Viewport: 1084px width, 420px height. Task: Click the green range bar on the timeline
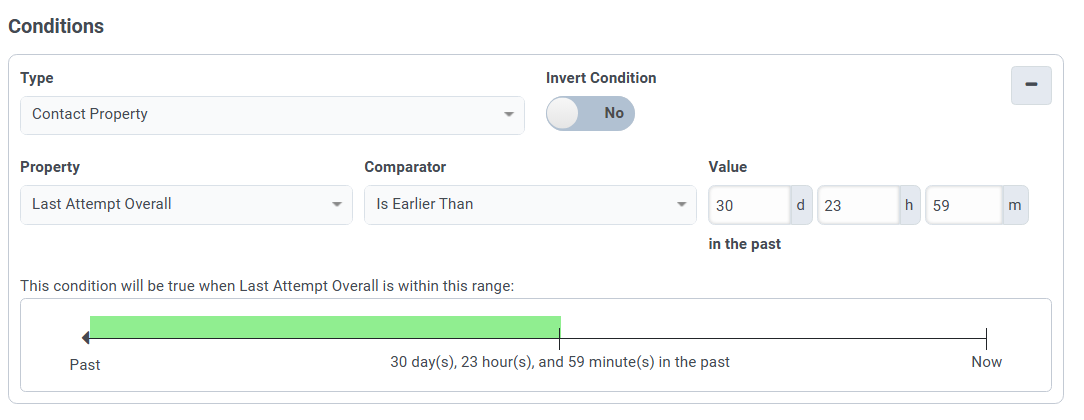point(325,327)
